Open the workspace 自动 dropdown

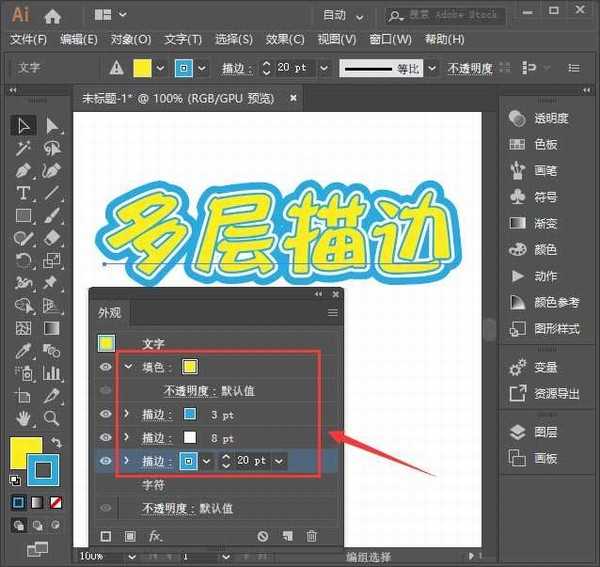point(343,15)
